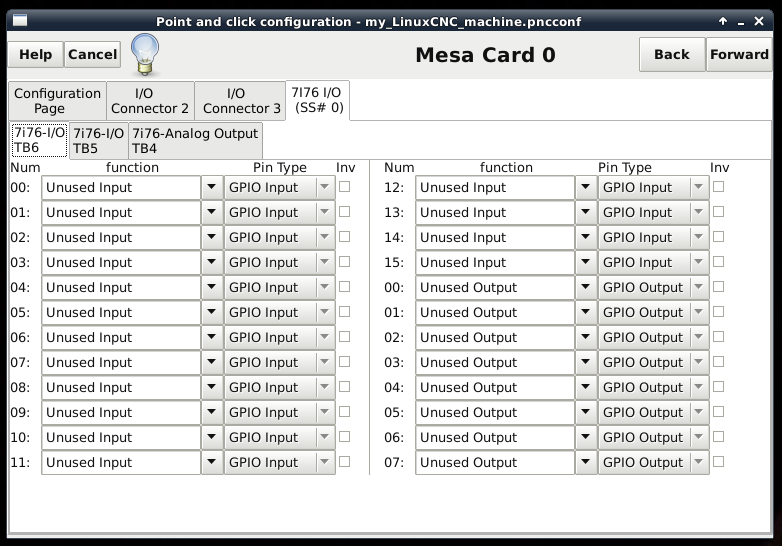
Task: Toggle Inv checkbox for output 04
Action: point(718,387)
